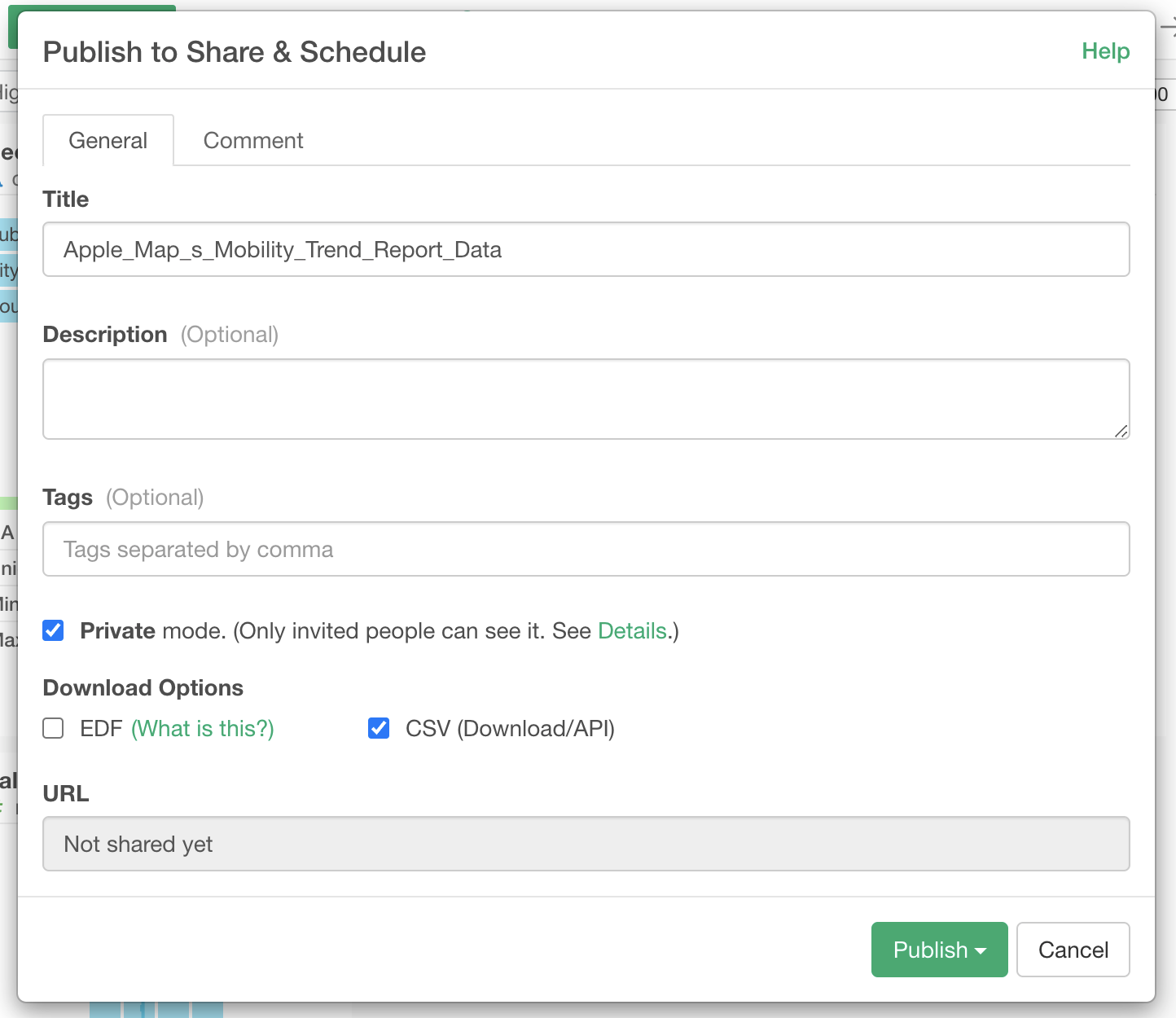1176x1018 pixels.
Task: Focus the Description text area
Action: click(586, 399)
